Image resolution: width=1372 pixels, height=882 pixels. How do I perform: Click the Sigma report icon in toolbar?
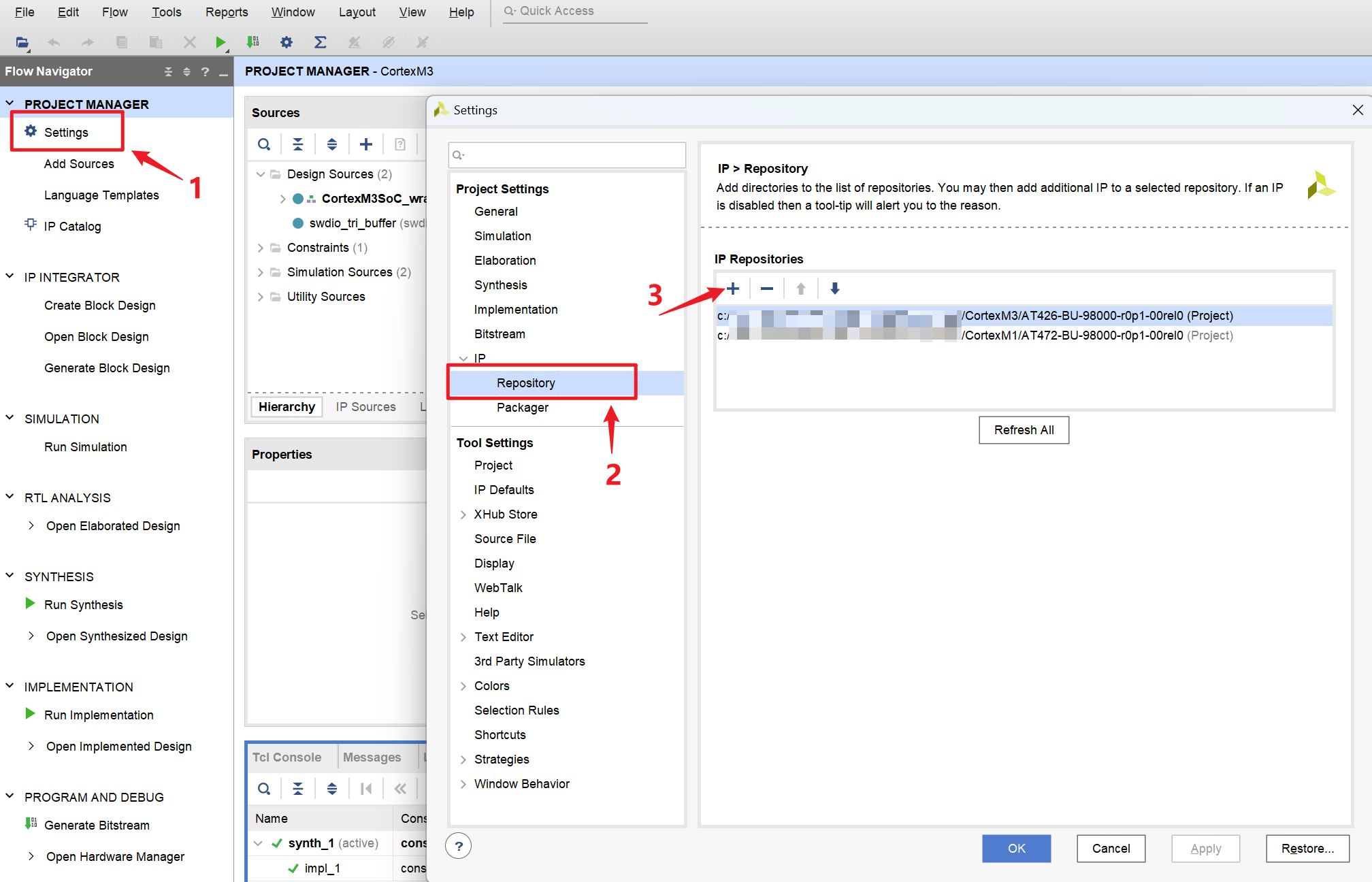320,42
